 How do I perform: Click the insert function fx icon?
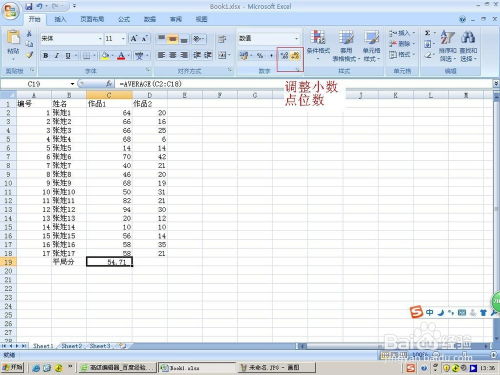pos(109,84)
